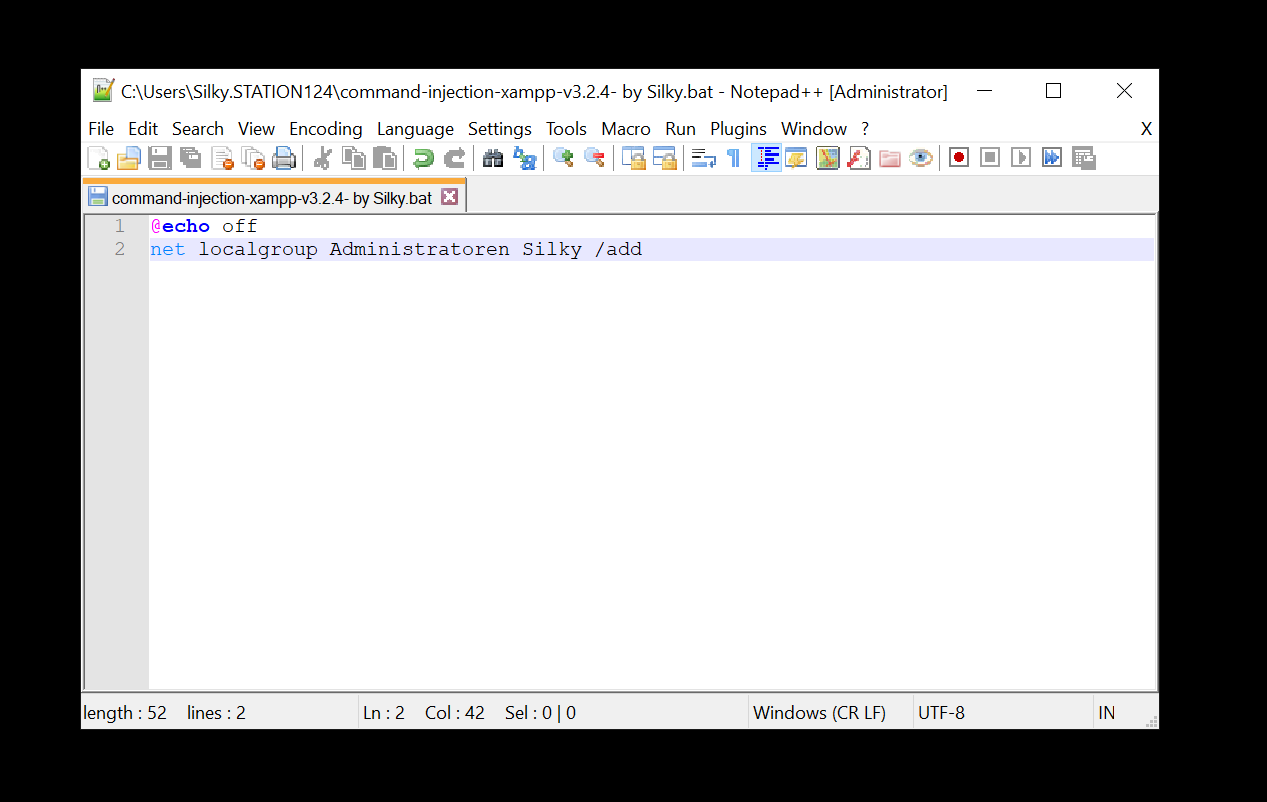The width and height of the screenshot is (1267, 802).
Task: Close the Notepad++ window
Action: pyautogui.click(x=1124, y=91)
